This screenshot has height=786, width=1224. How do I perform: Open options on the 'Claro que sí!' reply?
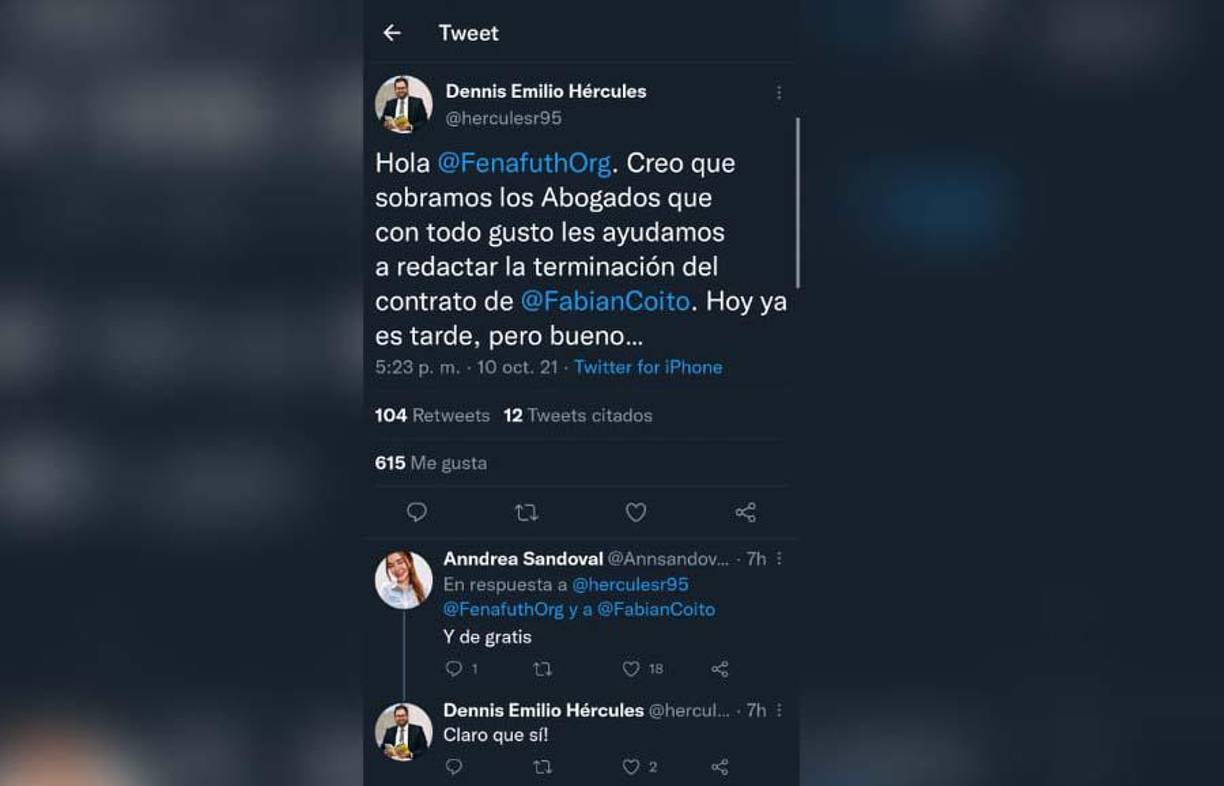click(x=779, y=710)
